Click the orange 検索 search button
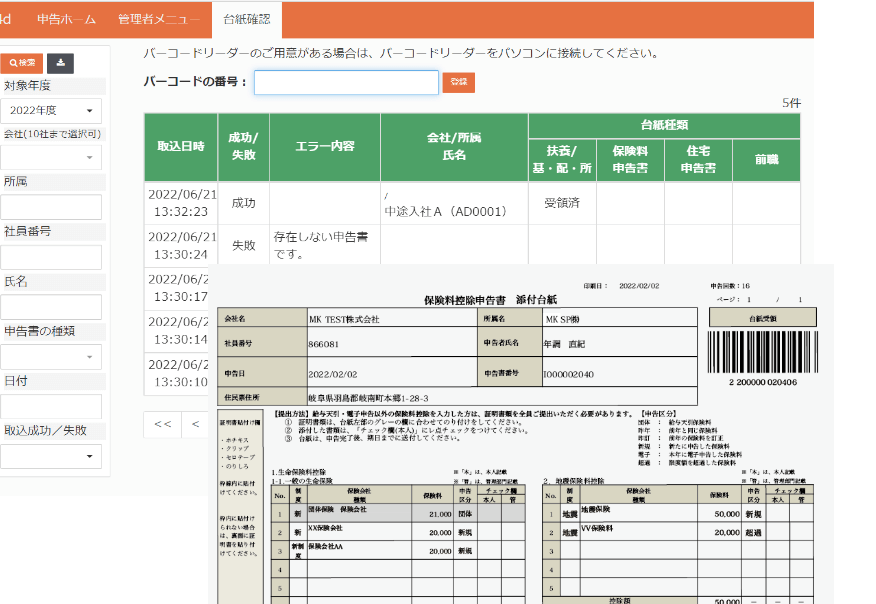 point(22,63)
